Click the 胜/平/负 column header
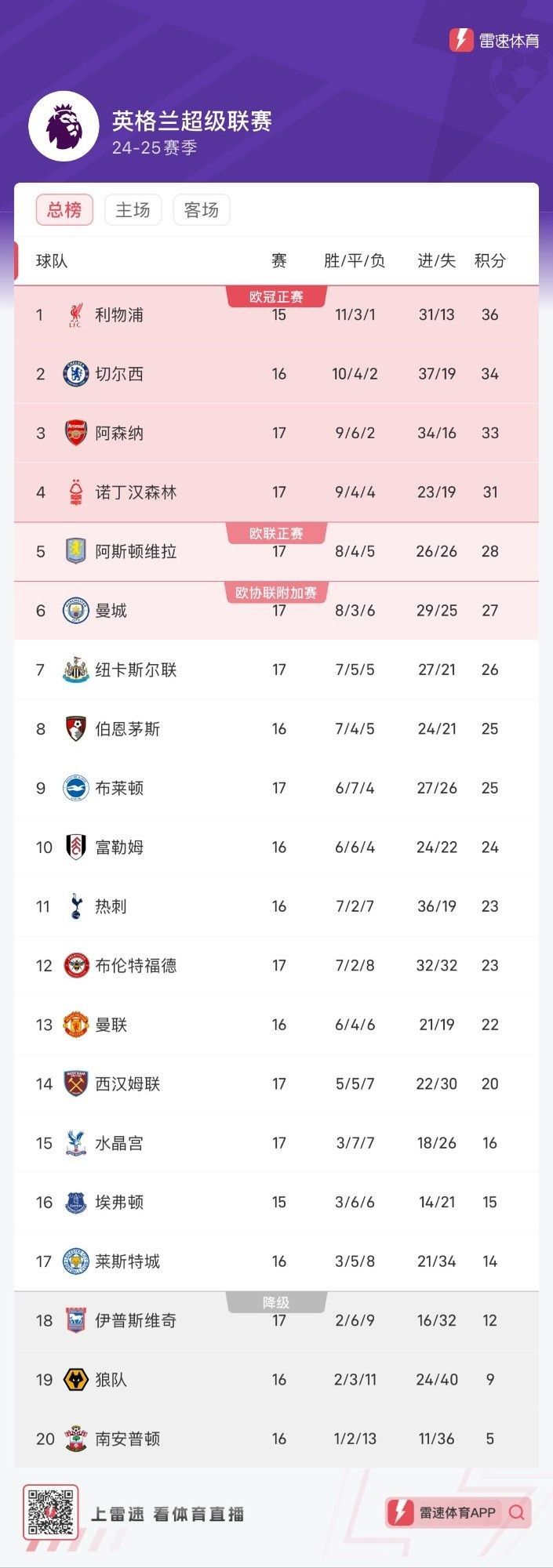Screen dimensions: 553x1568 (x=355, y=261)
